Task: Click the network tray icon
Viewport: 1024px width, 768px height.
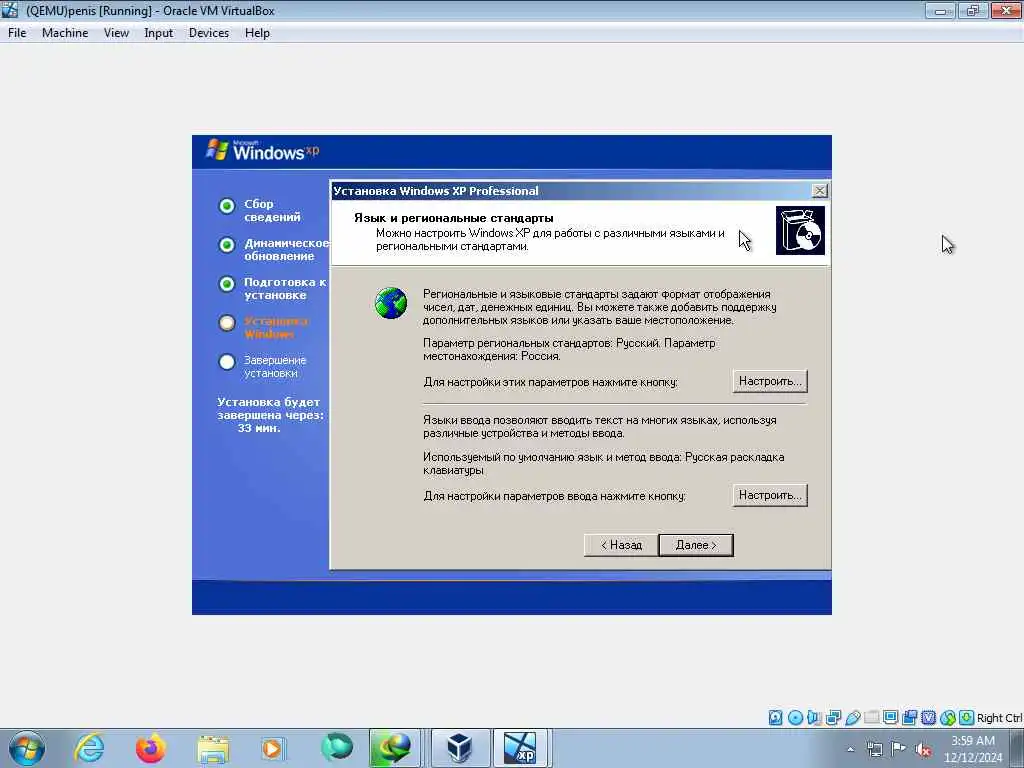Action: tap(874, 749)
